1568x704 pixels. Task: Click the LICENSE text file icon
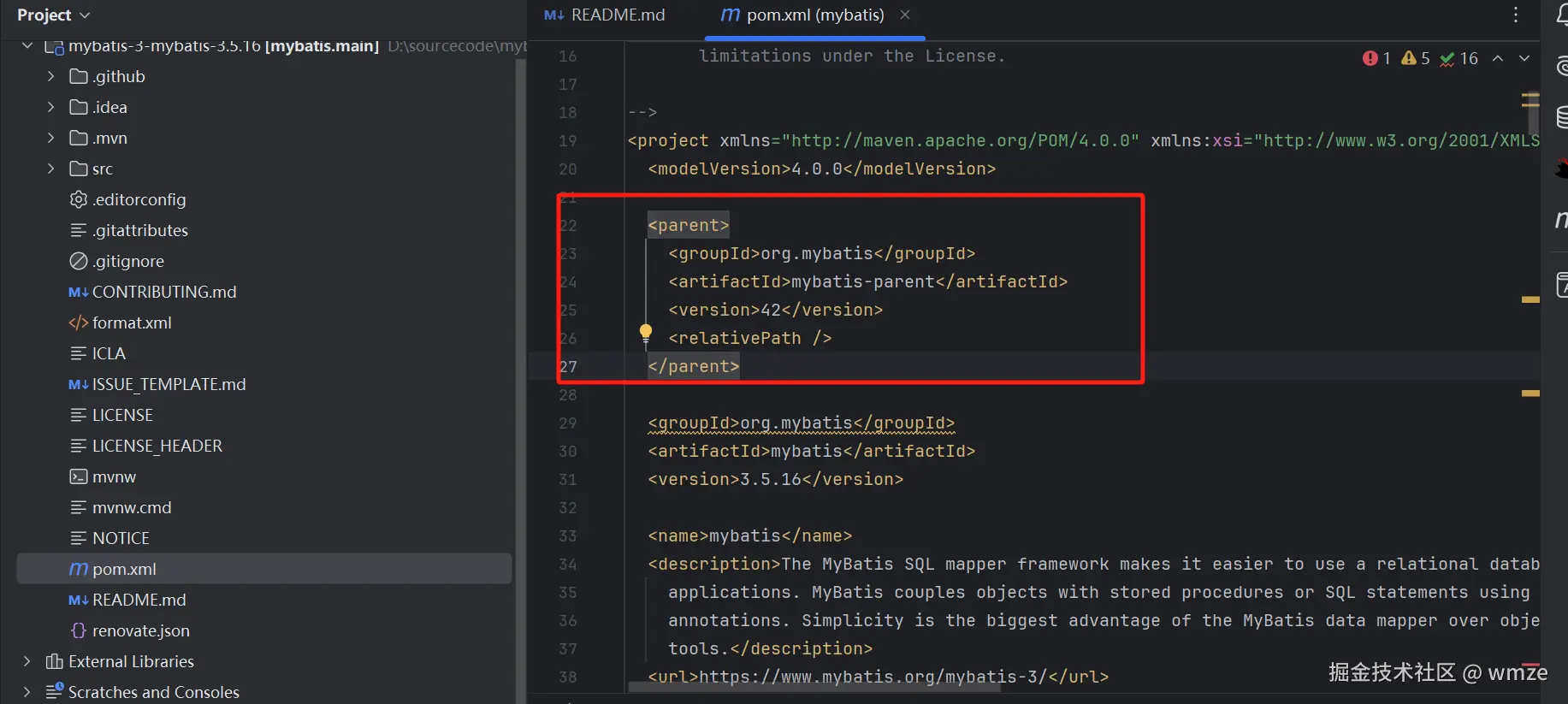point(79,415)
